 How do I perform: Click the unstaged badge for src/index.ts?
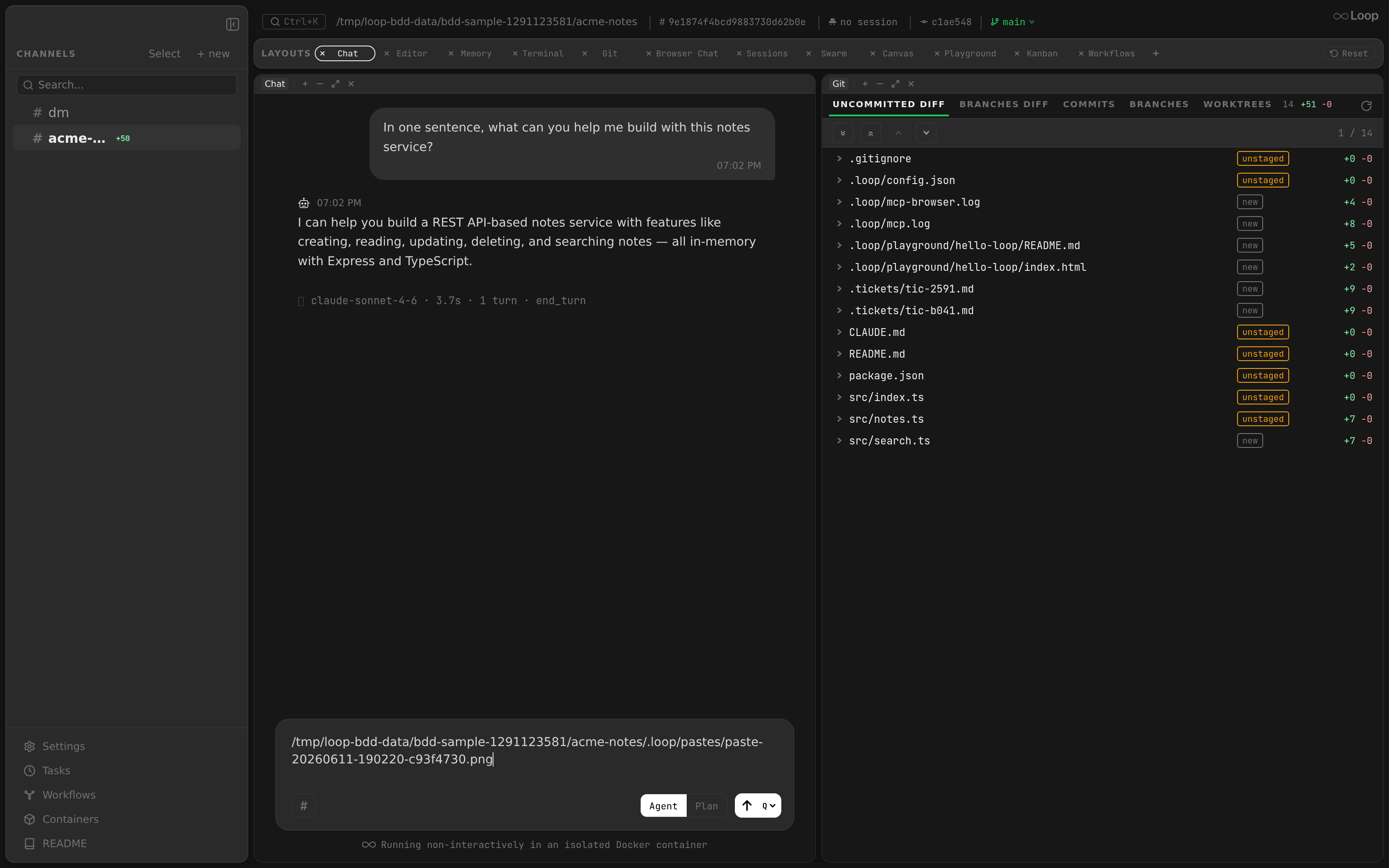point(1263,397)
